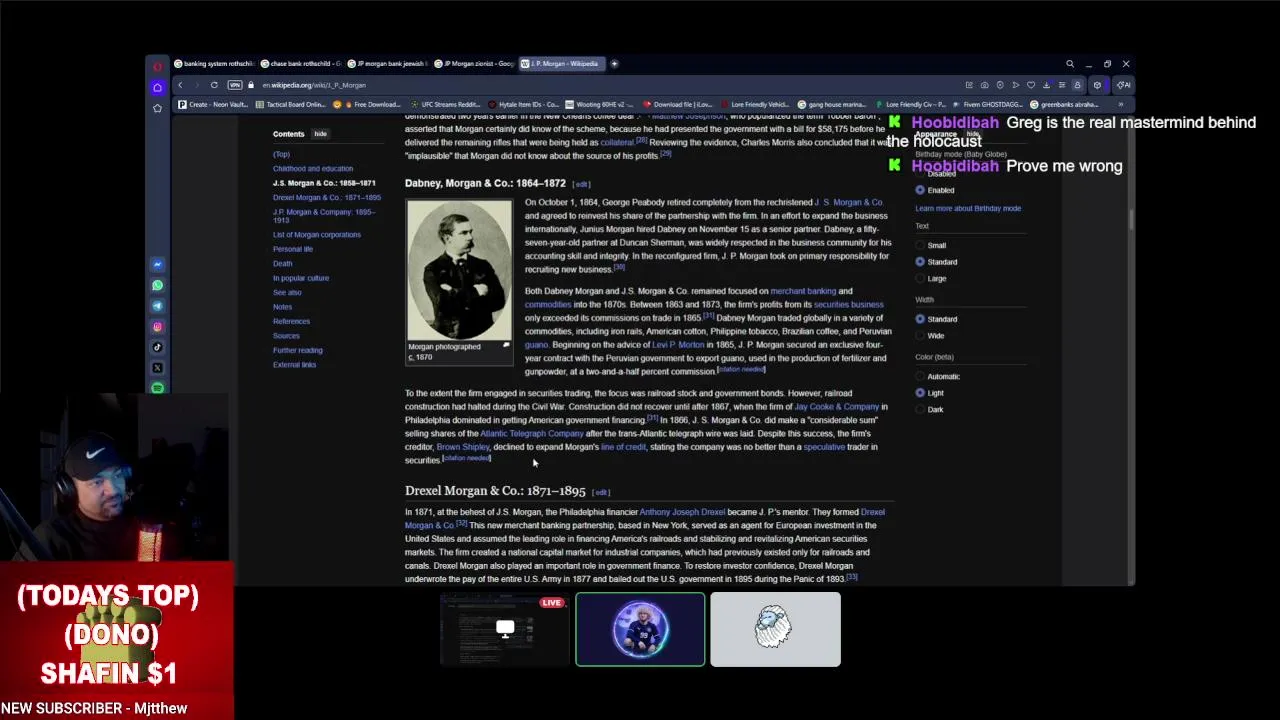1280x720 pixels.
Task: Switch to 'banking system rothschild' tab
Action: (x=213, y=64)
